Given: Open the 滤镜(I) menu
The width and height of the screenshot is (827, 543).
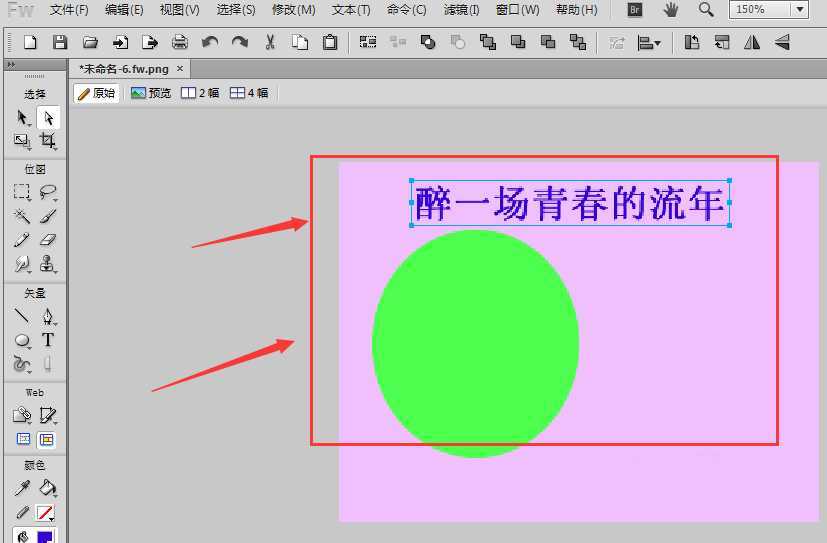Looking at the screenshot, I should click(460, 10).
